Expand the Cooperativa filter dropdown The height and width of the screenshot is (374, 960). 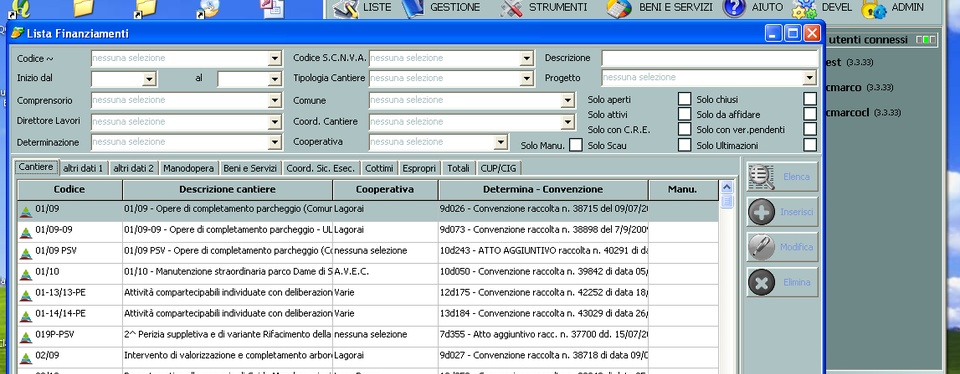[501, 142]
